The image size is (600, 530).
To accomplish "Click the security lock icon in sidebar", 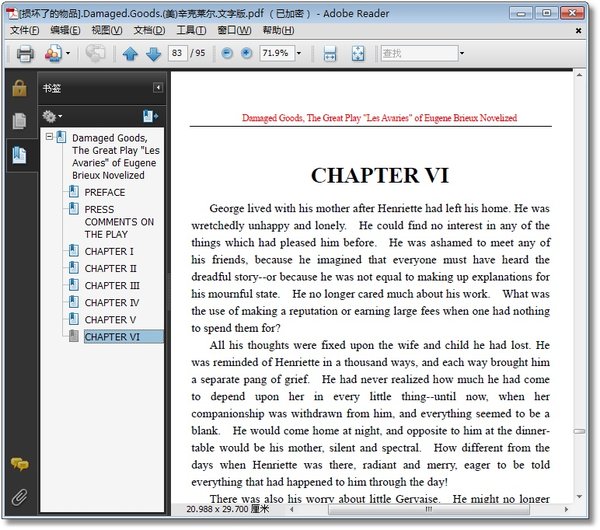I will (x=19, y=88).
